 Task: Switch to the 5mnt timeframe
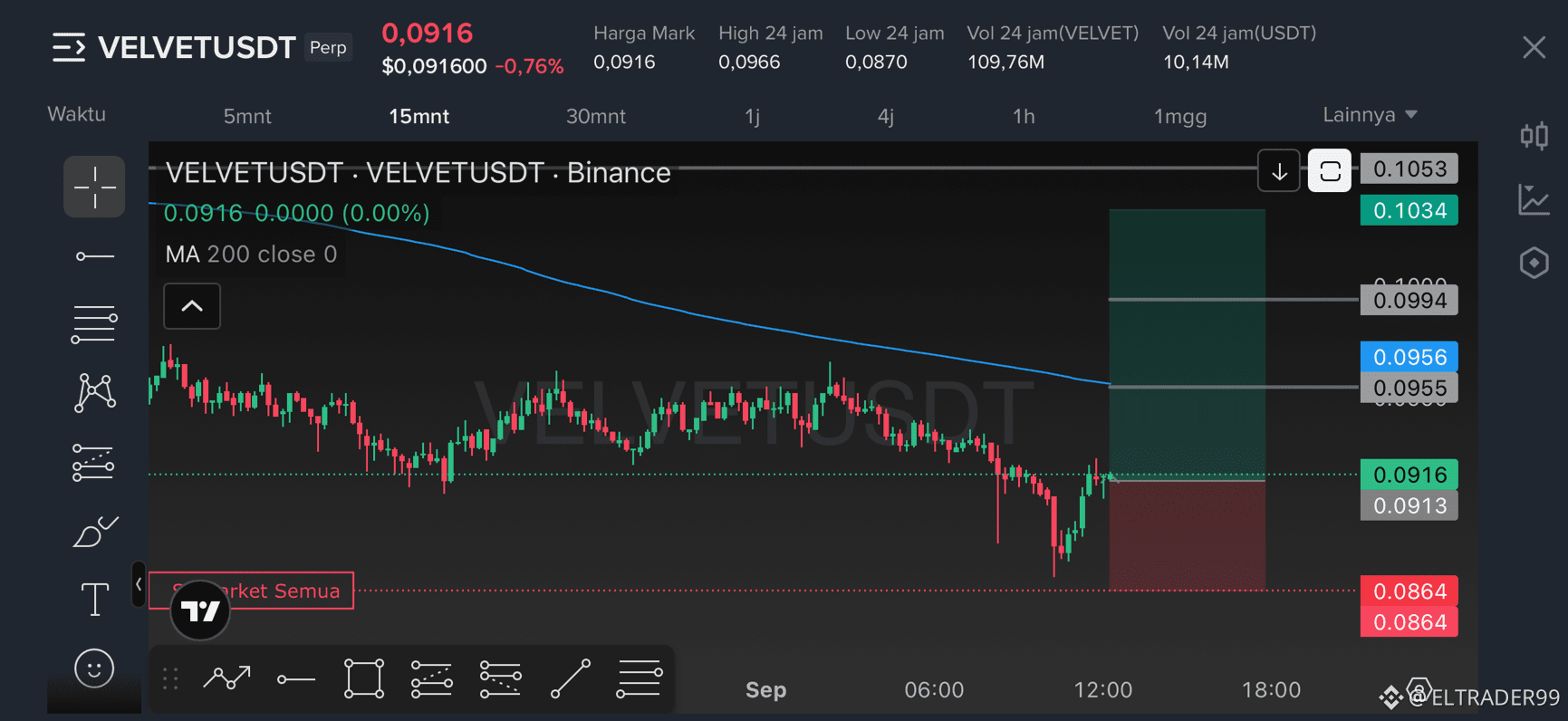(x=247, y=116)
